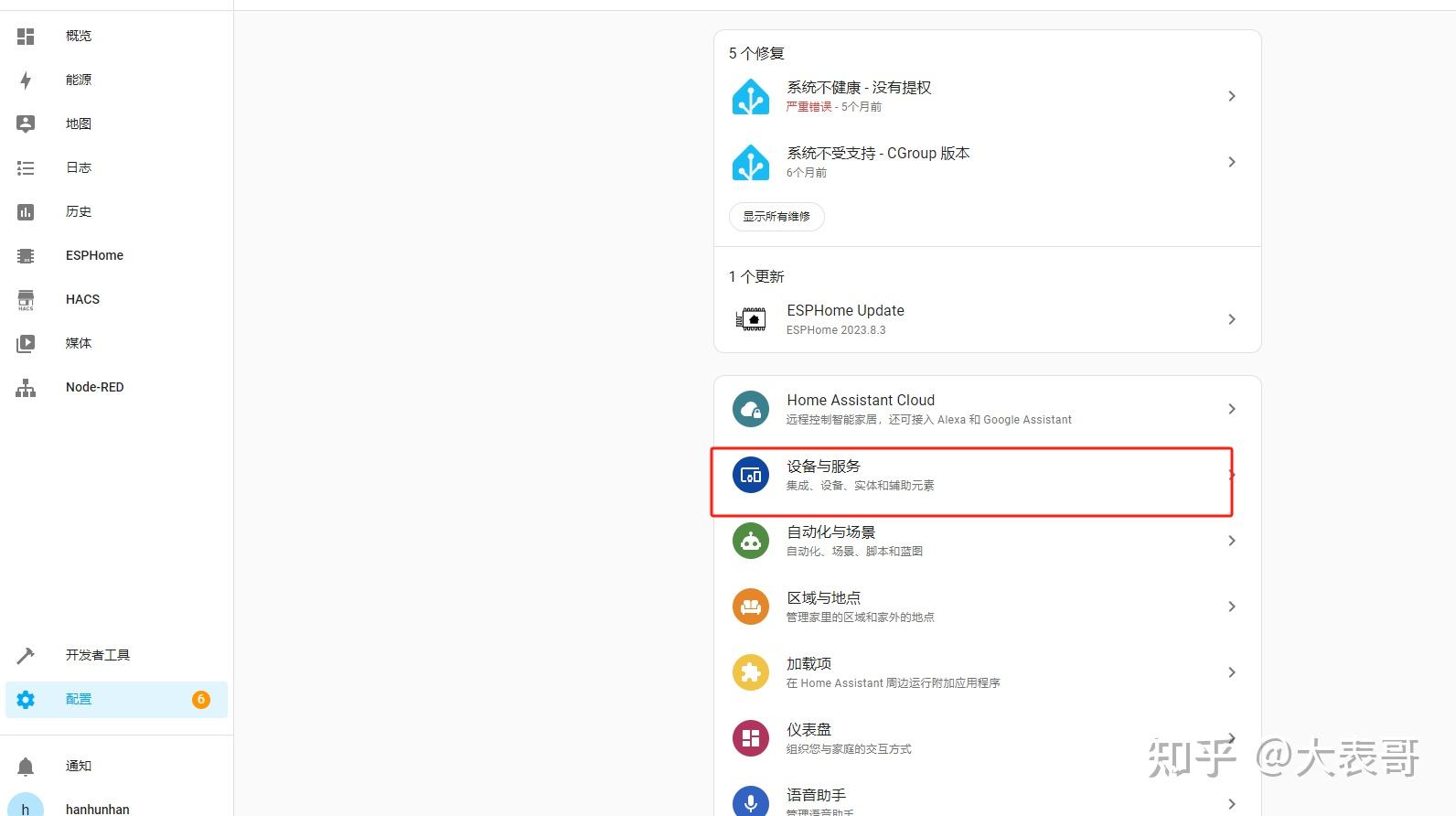Click the 严重错误 severity label
Screen dimensions: 1456x816
click(809, 107)
